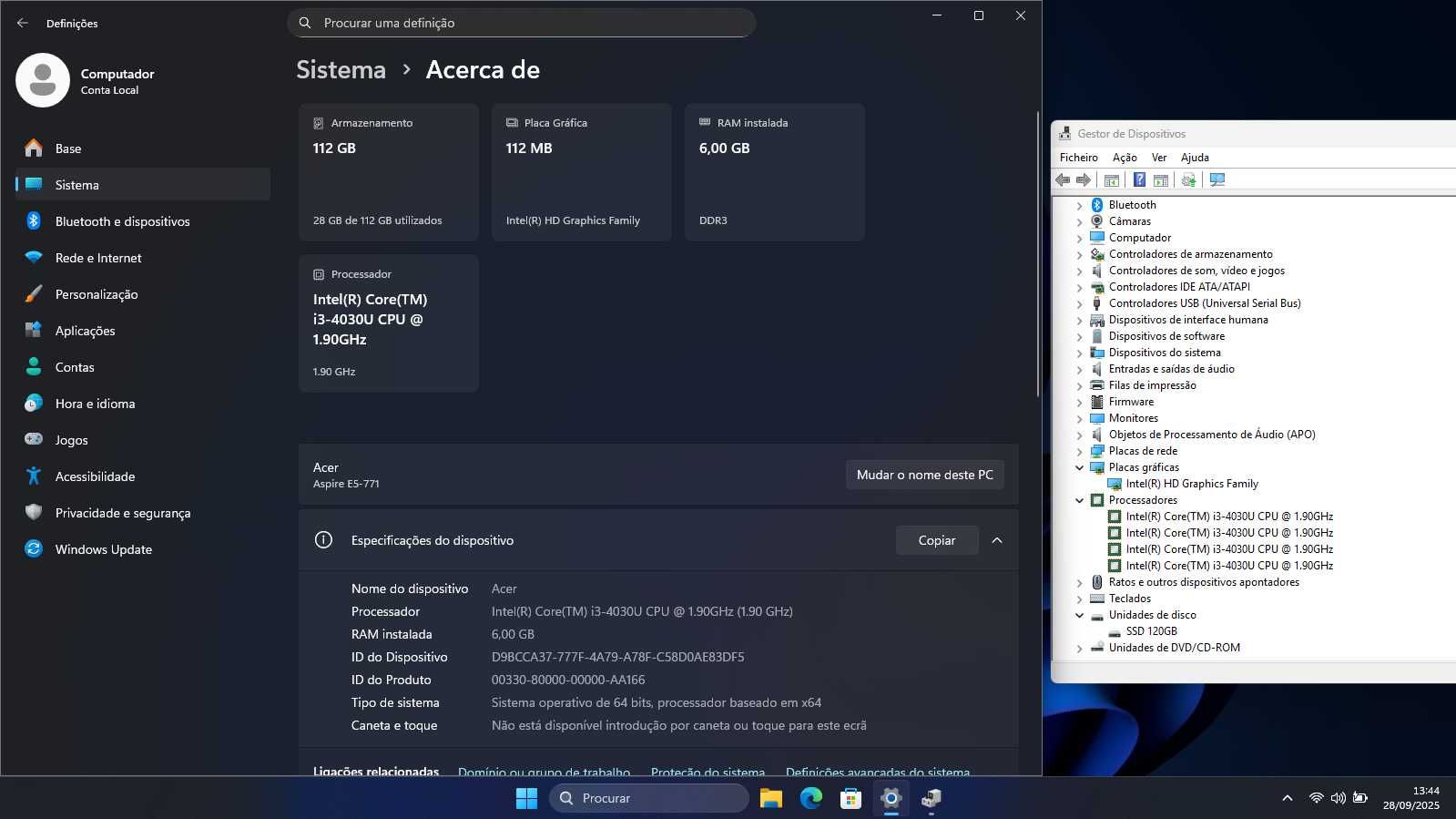Click the Forward arrow in Gestor de Dispositivos toolbar

tap(1084, 180)
